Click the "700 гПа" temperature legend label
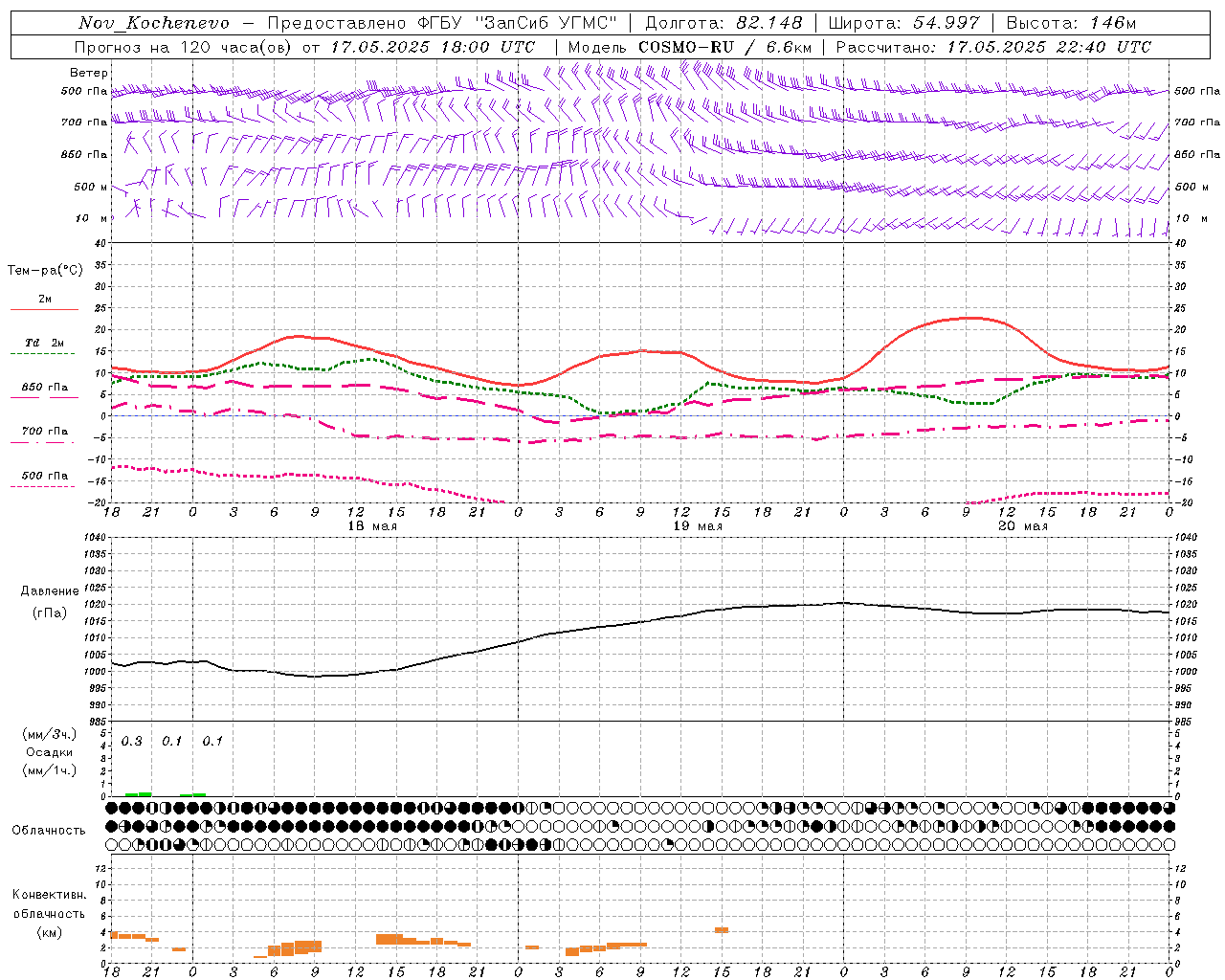1225x980 pixels. point(45,432)
